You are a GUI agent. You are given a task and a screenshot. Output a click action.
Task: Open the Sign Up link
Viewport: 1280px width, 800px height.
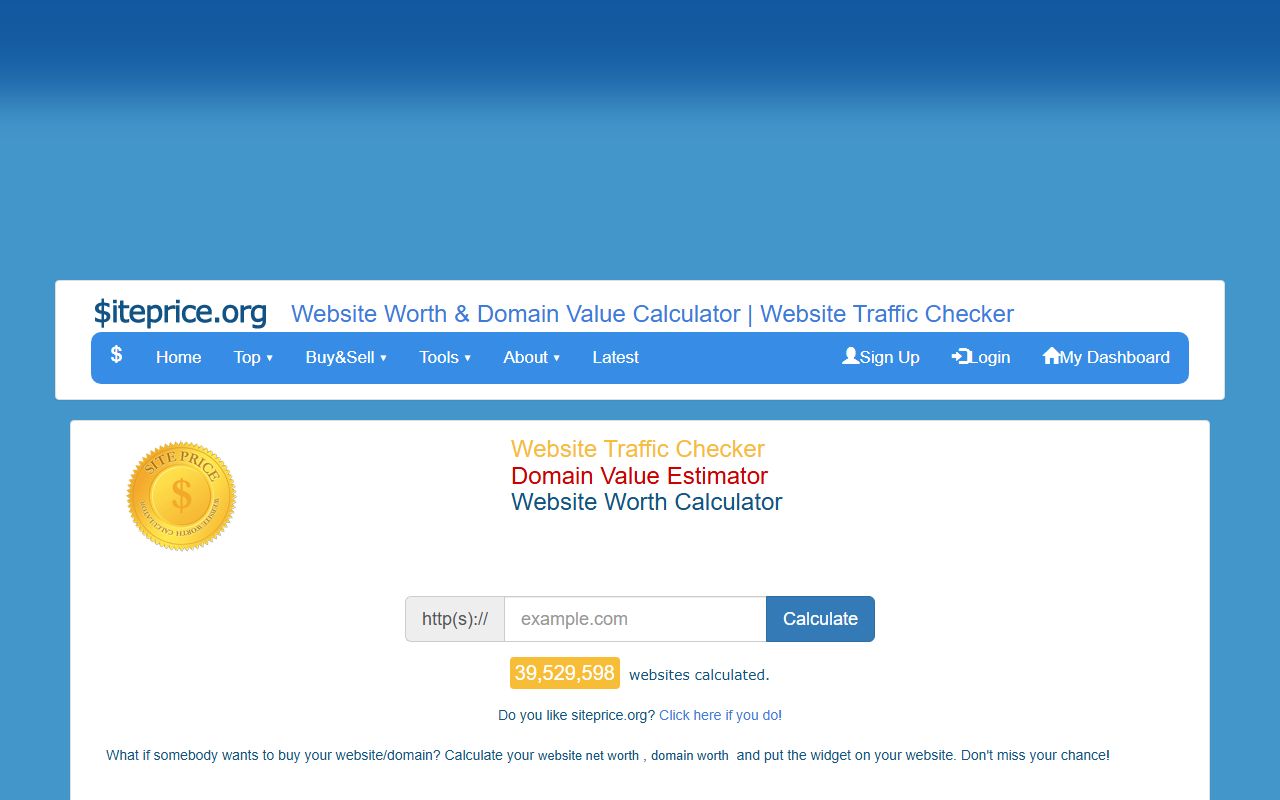pyautogui.click(x=881, y=357)
